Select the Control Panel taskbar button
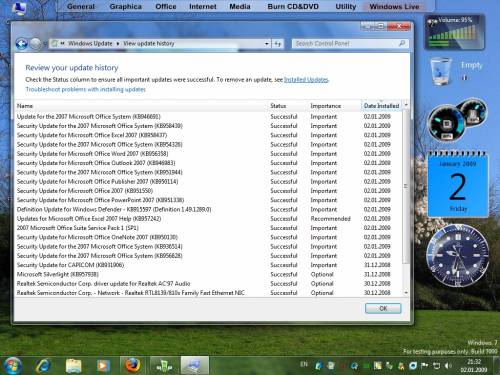Image resolution: width=500 pixels, height=375 pixels. (x=195, y=365)
